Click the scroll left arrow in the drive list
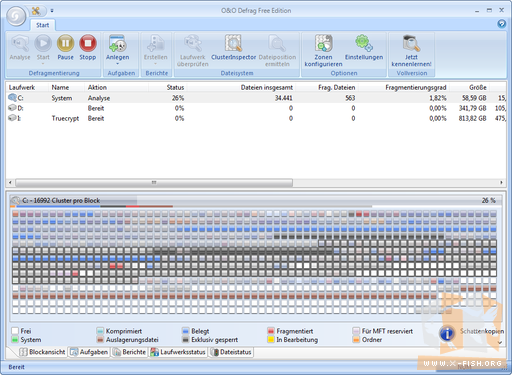The height and width of the screenshot is (375, 512). (x=10, y=182)
